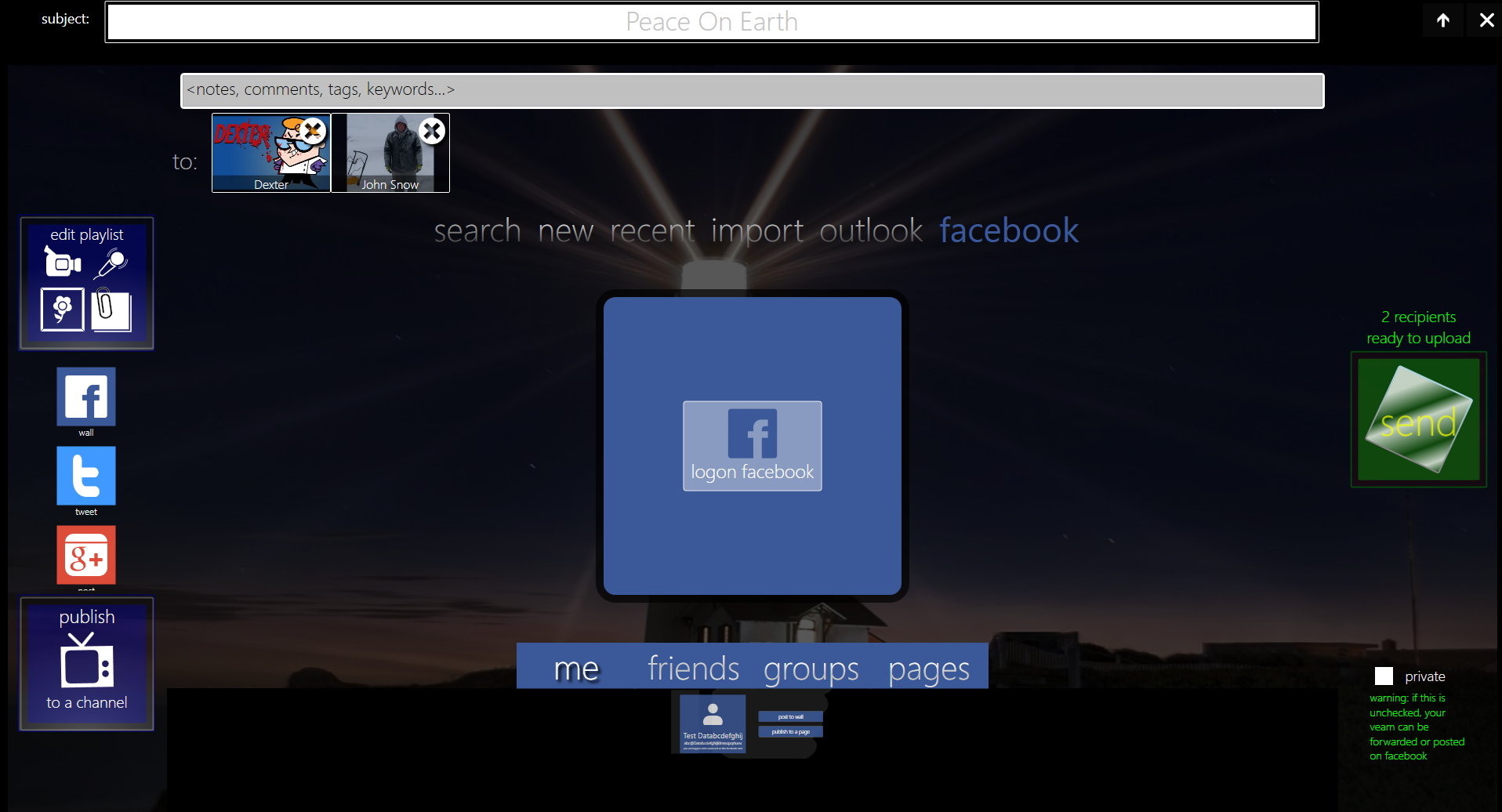Screen dimensions: 1502x812
Task: Click the edit playlist label
Action: (87, 234)
